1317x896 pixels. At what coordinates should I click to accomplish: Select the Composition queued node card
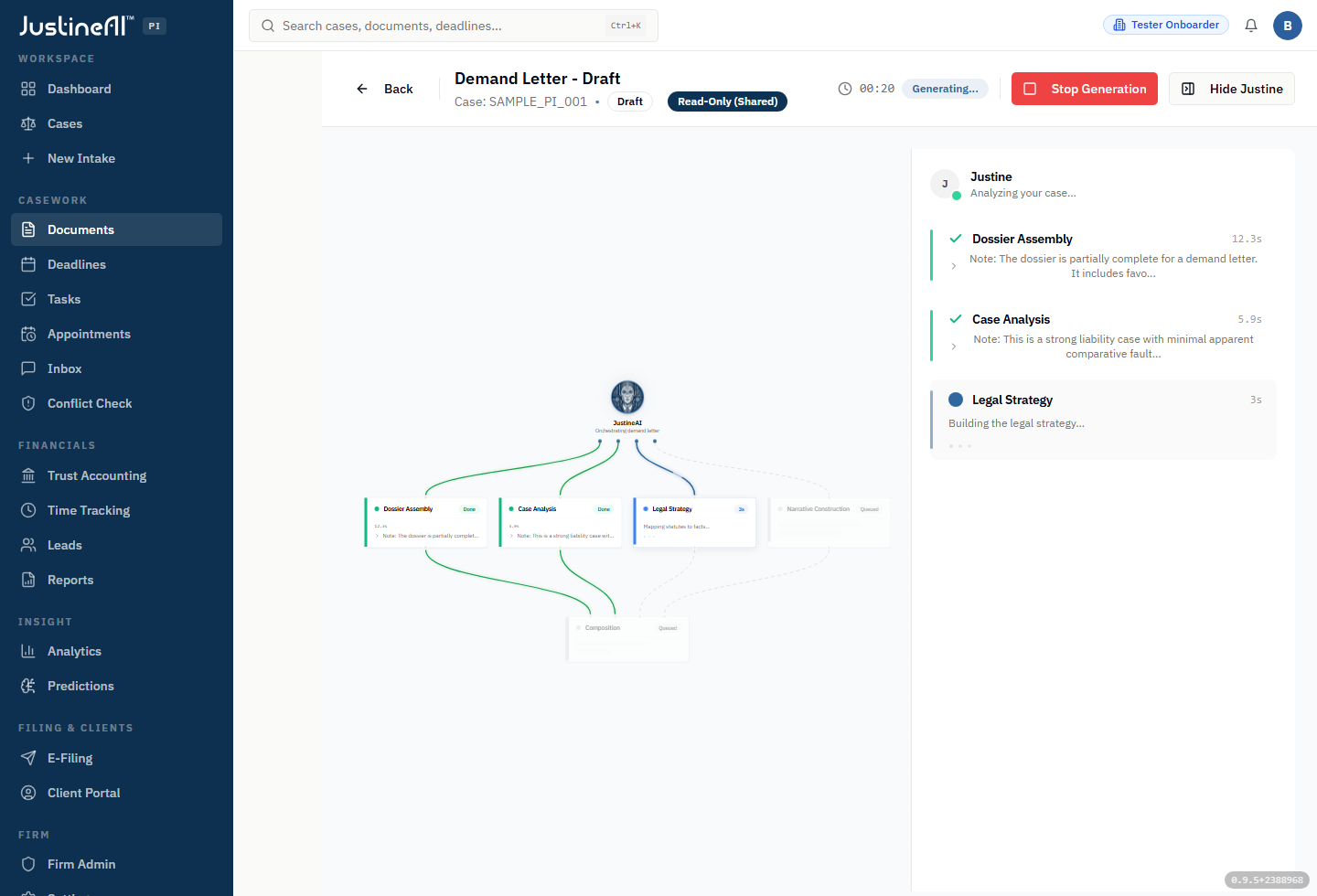pyautogui.click(x=627, y=638)
